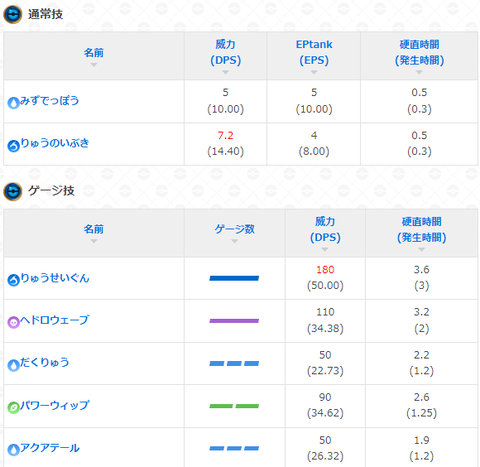
Task: Click the (22.73) DPS value
Action: point(325,371)
